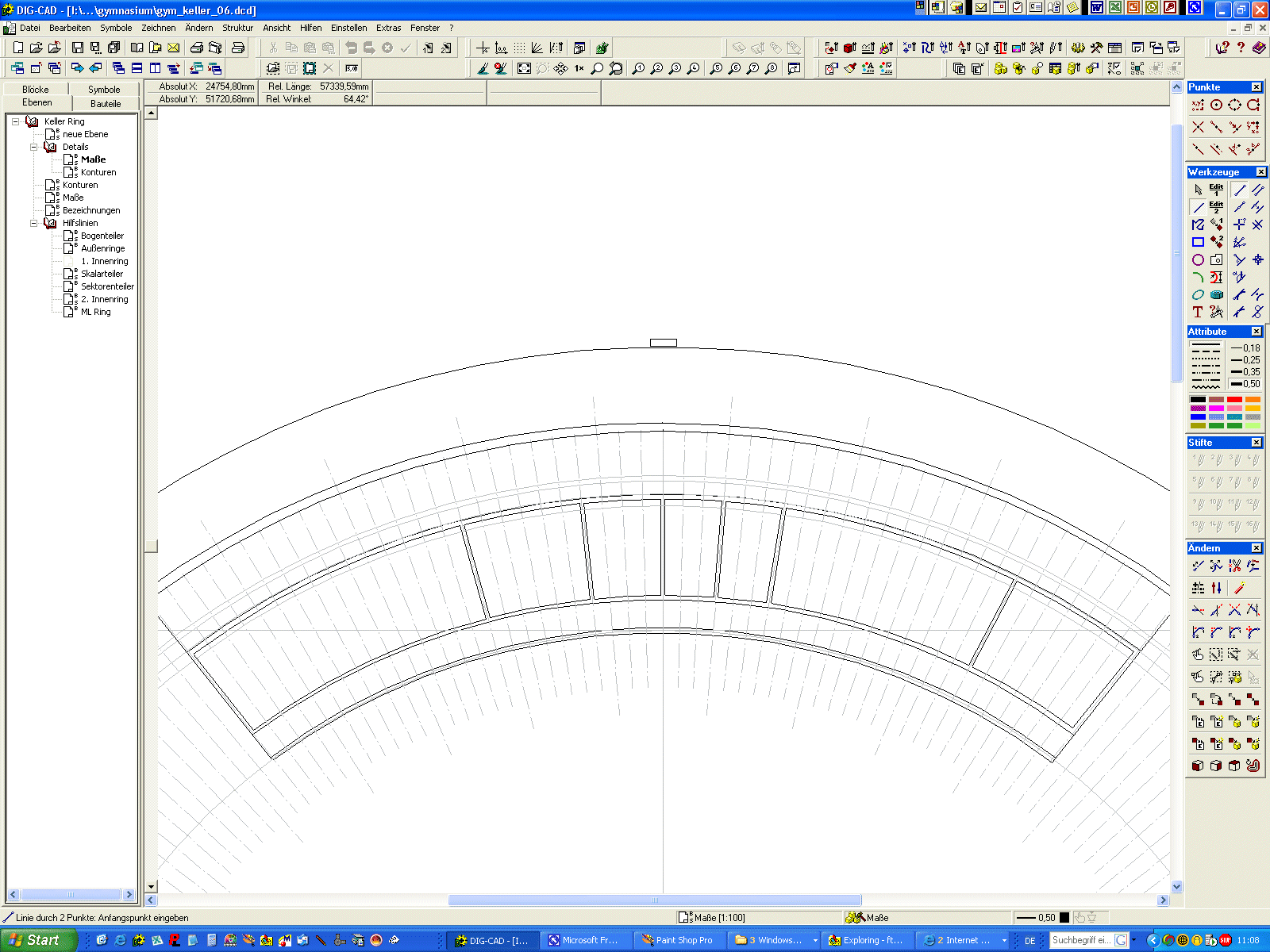The height and width of the screenshot is (952, 1270).
Task: Click the Edit 2 tool button
Action: tap(1216, 207)
